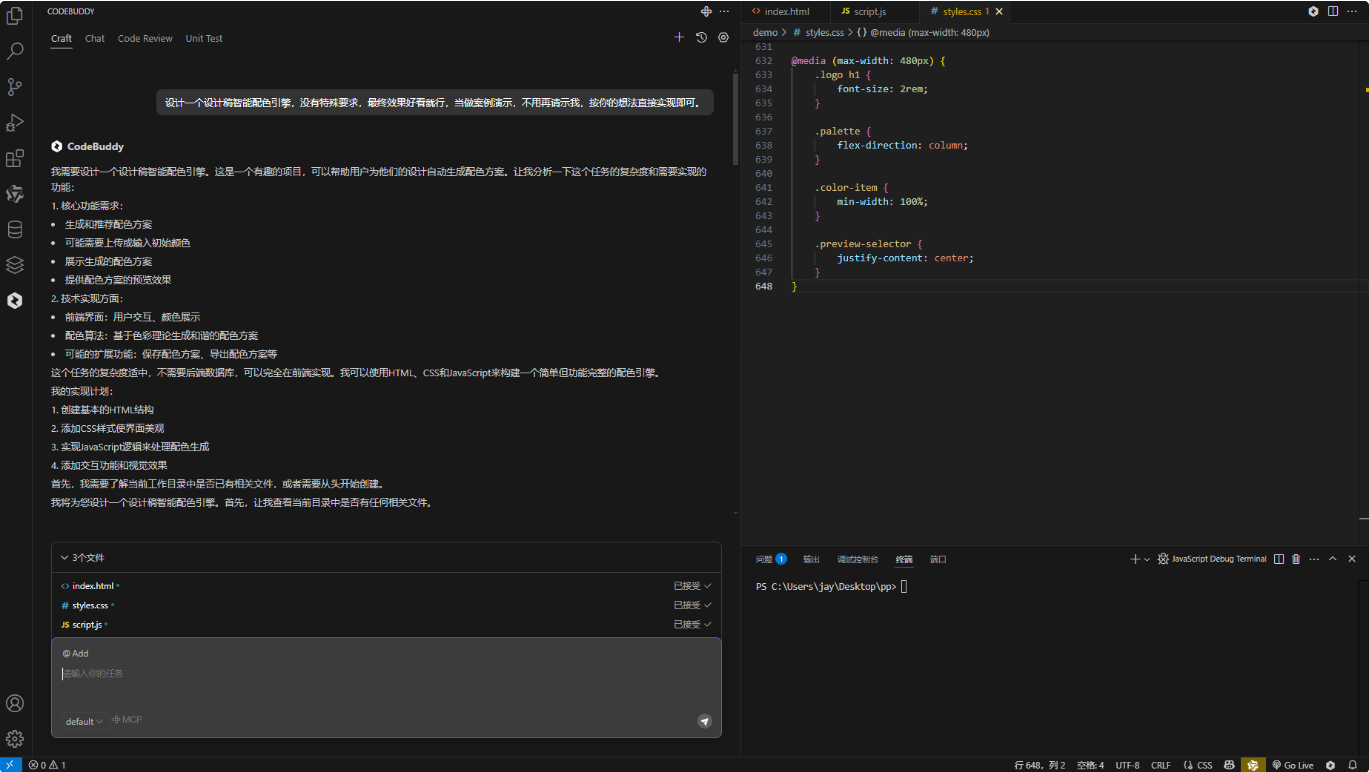This screenshot has height=772, width=1369.
Task: Expand 已接受 options for index.html
Action: pyautogui.click(x=693, y=586)
